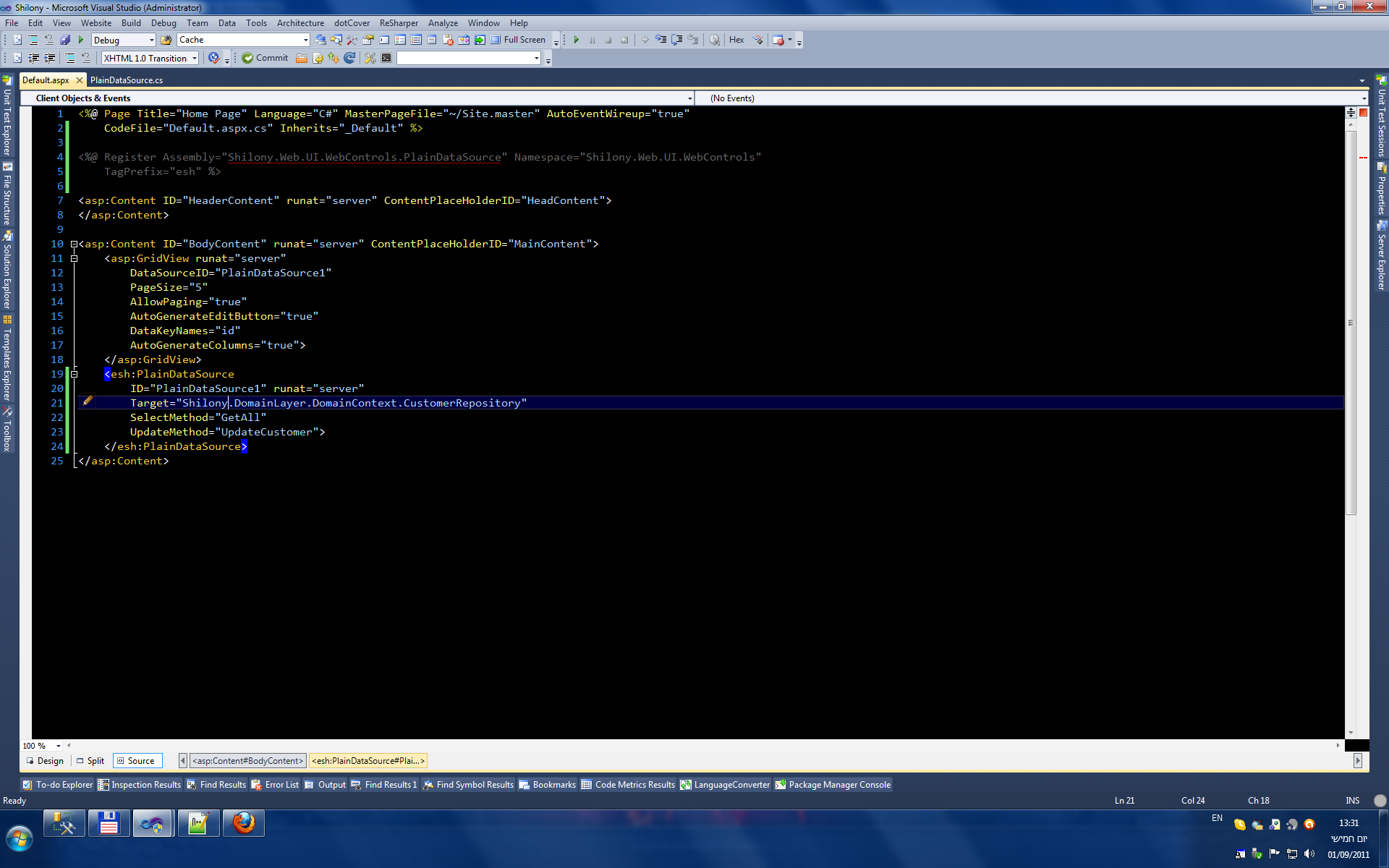The image size is (1389, 868).
Task: Click the ReSharper pencil action icon on line 21
Action: pyautogui.click(x=88, y=401)
